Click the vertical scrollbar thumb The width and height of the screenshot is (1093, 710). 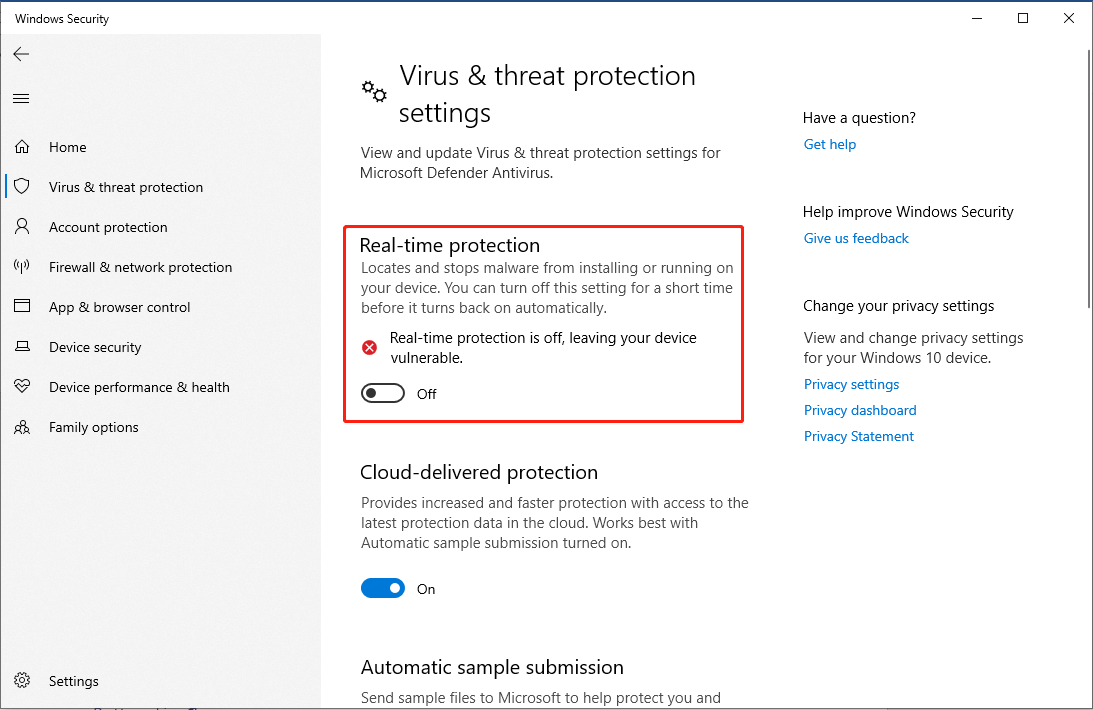pos(1089,178)
